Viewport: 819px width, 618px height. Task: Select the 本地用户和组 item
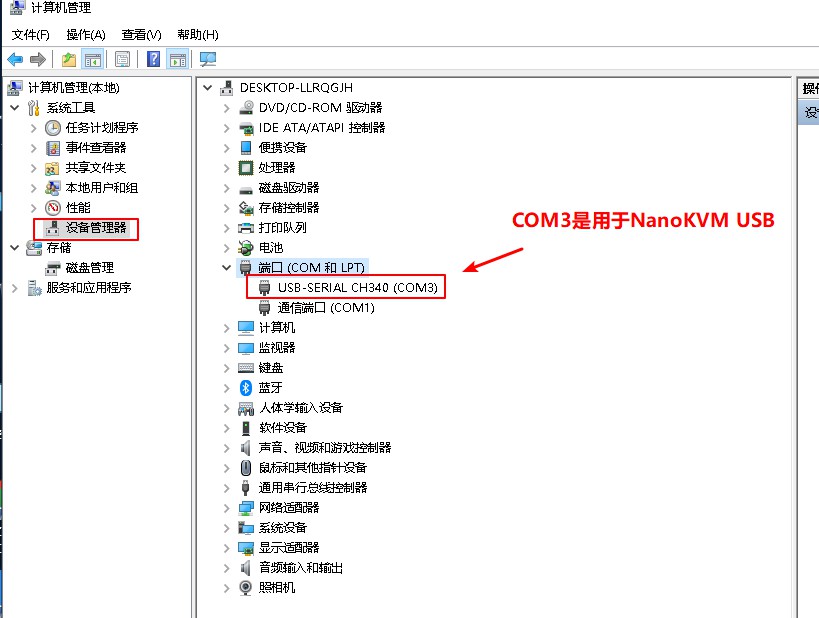pos(101,188)
